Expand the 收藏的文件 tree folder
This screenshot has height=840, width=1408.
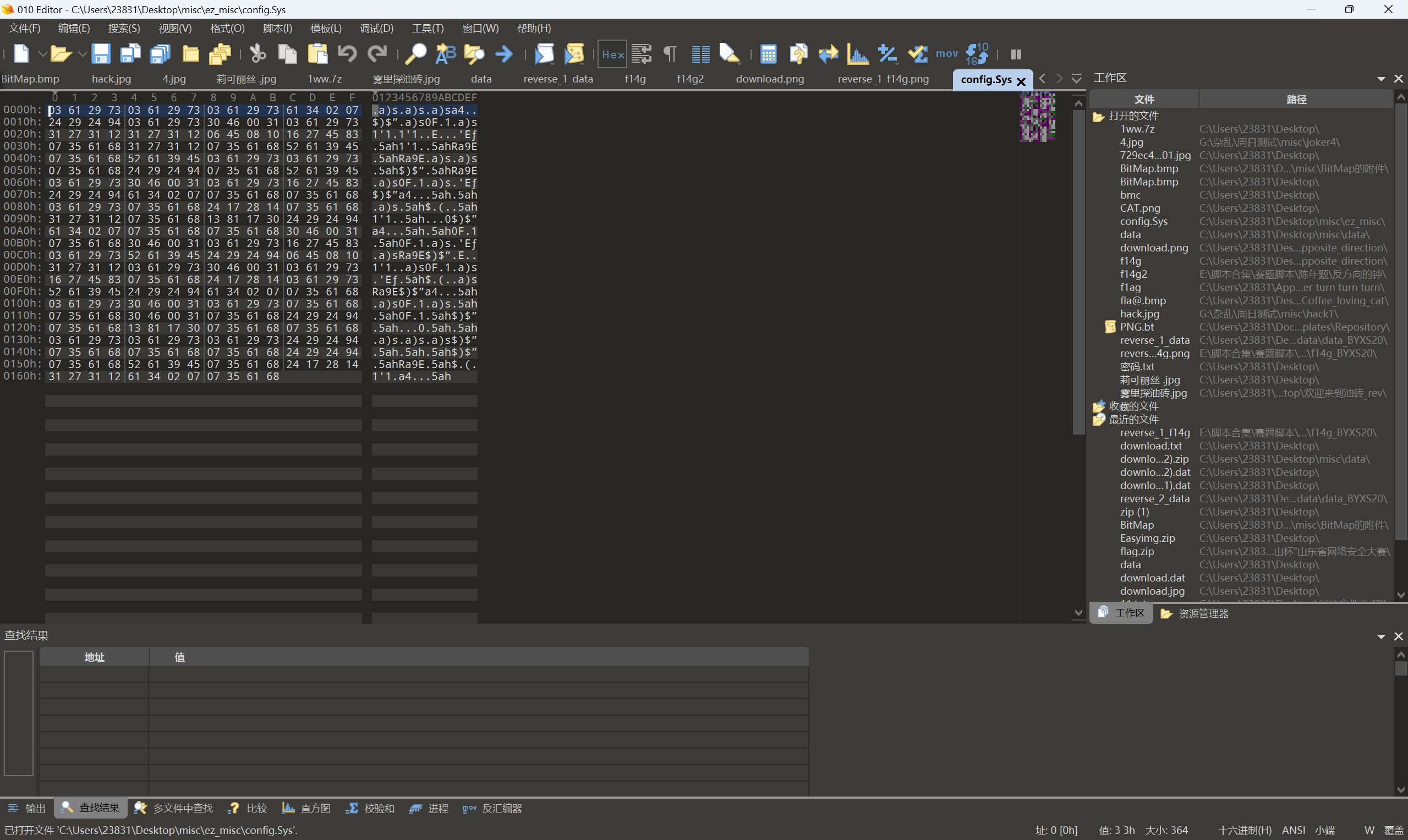tap(1098, 407)
